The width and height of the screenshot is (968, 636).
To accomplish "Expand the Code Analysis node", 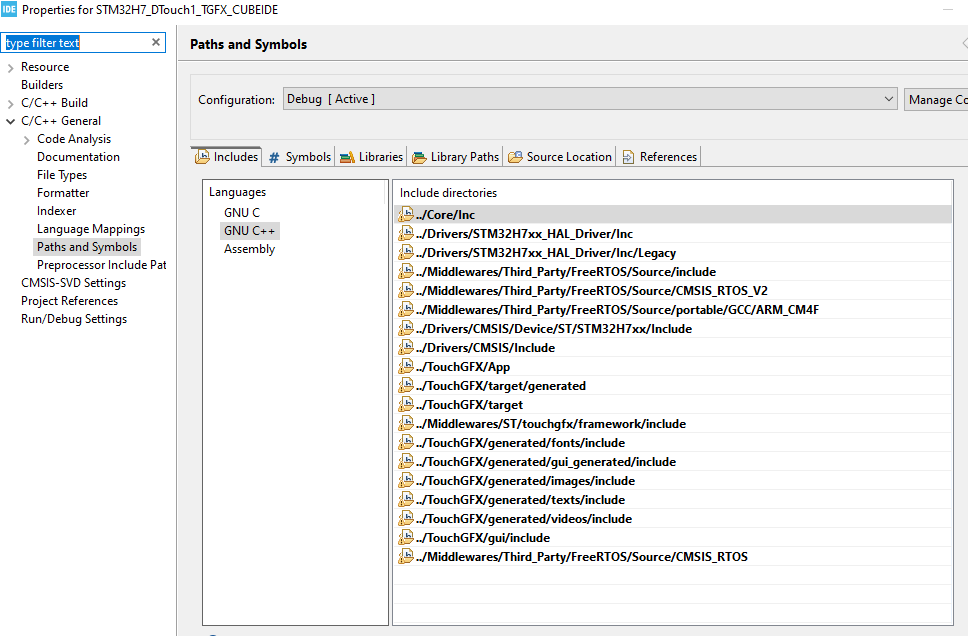I will pos(27,139).
